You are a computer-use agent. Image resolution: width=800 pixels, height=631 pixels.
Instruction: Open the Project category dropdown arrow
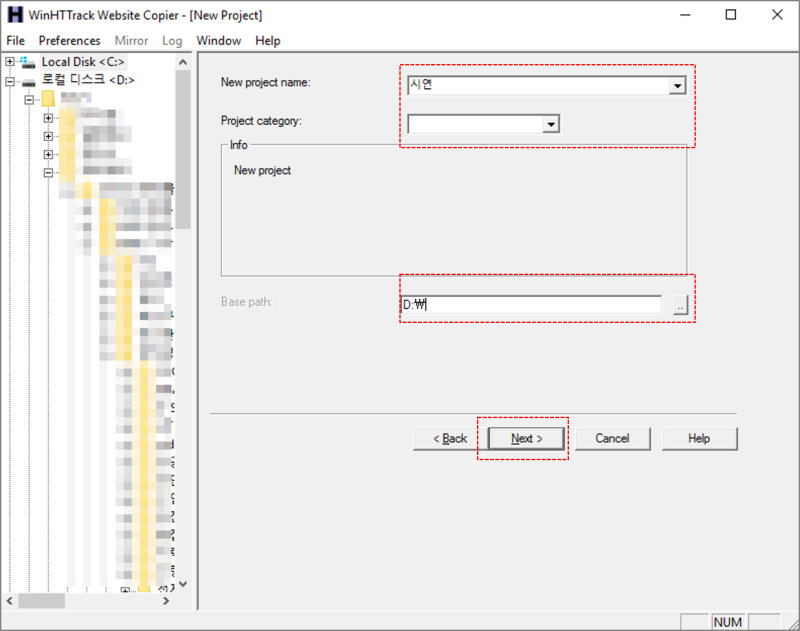(x=551, y=124)
